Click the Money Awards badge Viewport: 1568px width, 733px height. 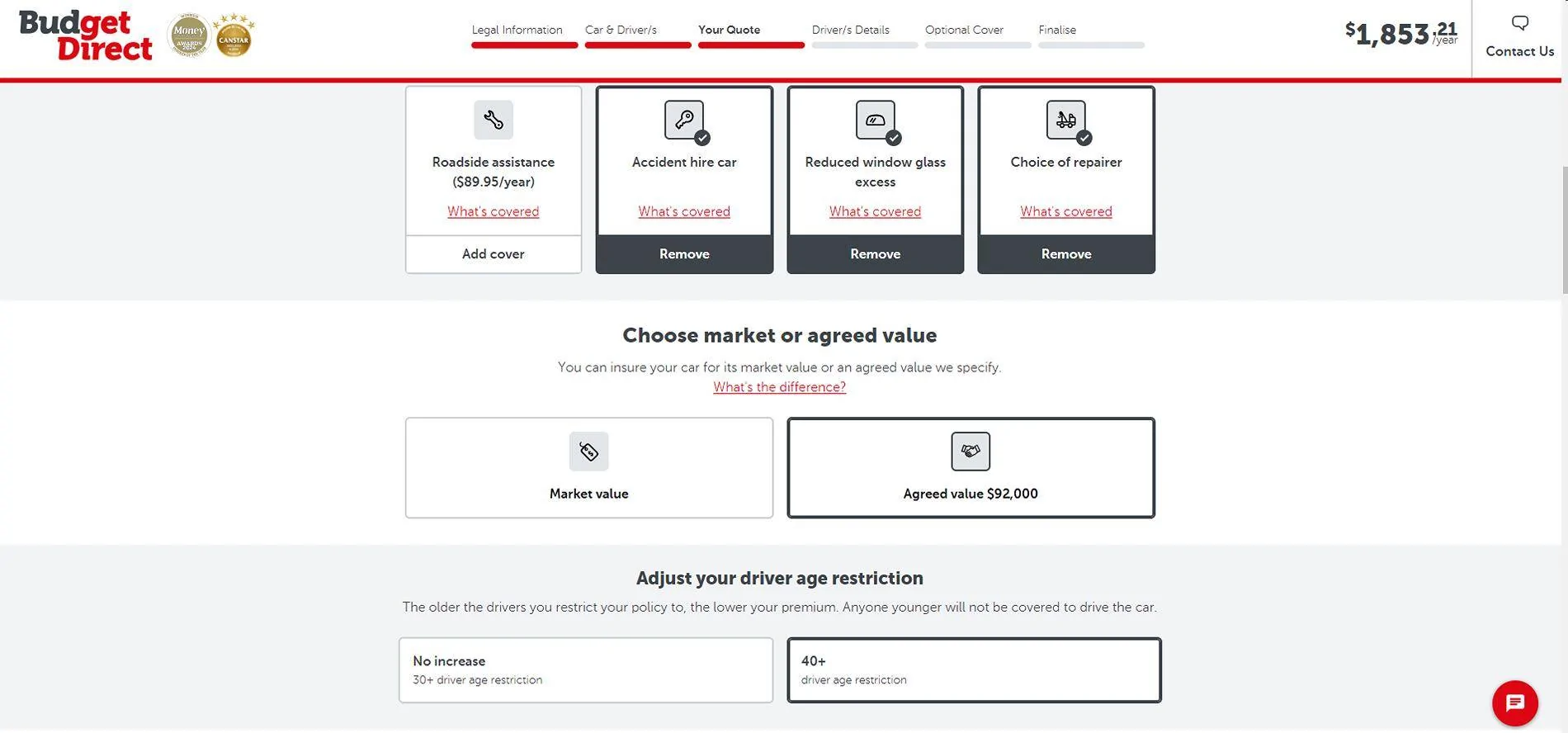pos(188,35)
